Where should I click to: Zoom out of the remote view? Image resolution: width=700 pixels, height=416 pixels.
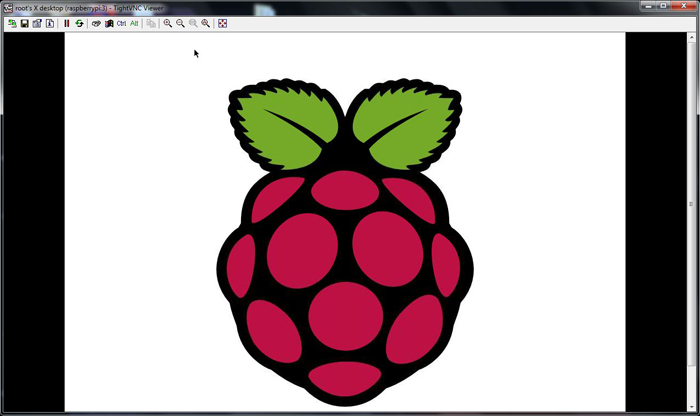click(180, 24)
